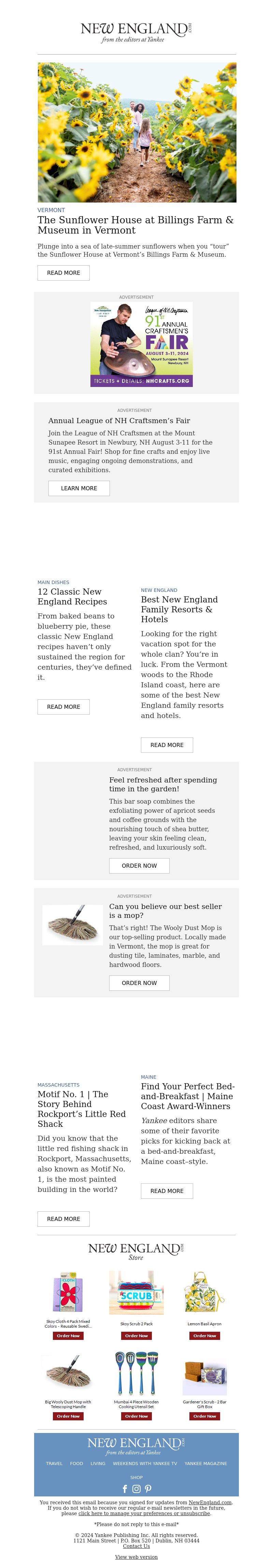
Task: Open Yankee Magazine footer menu link
Action: click(206, 1463)
